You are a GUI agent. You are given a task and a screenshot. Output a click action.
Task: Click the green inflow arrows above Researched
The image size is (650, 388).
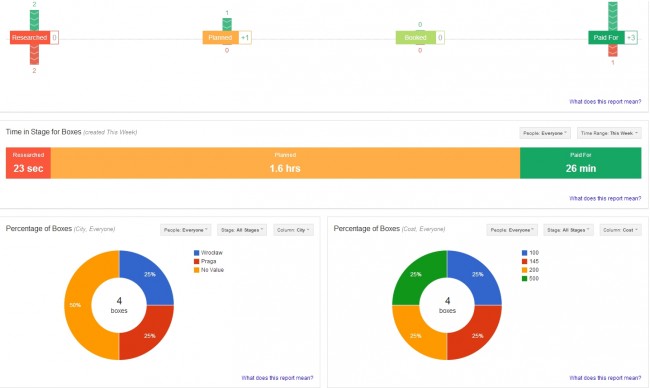34,20
